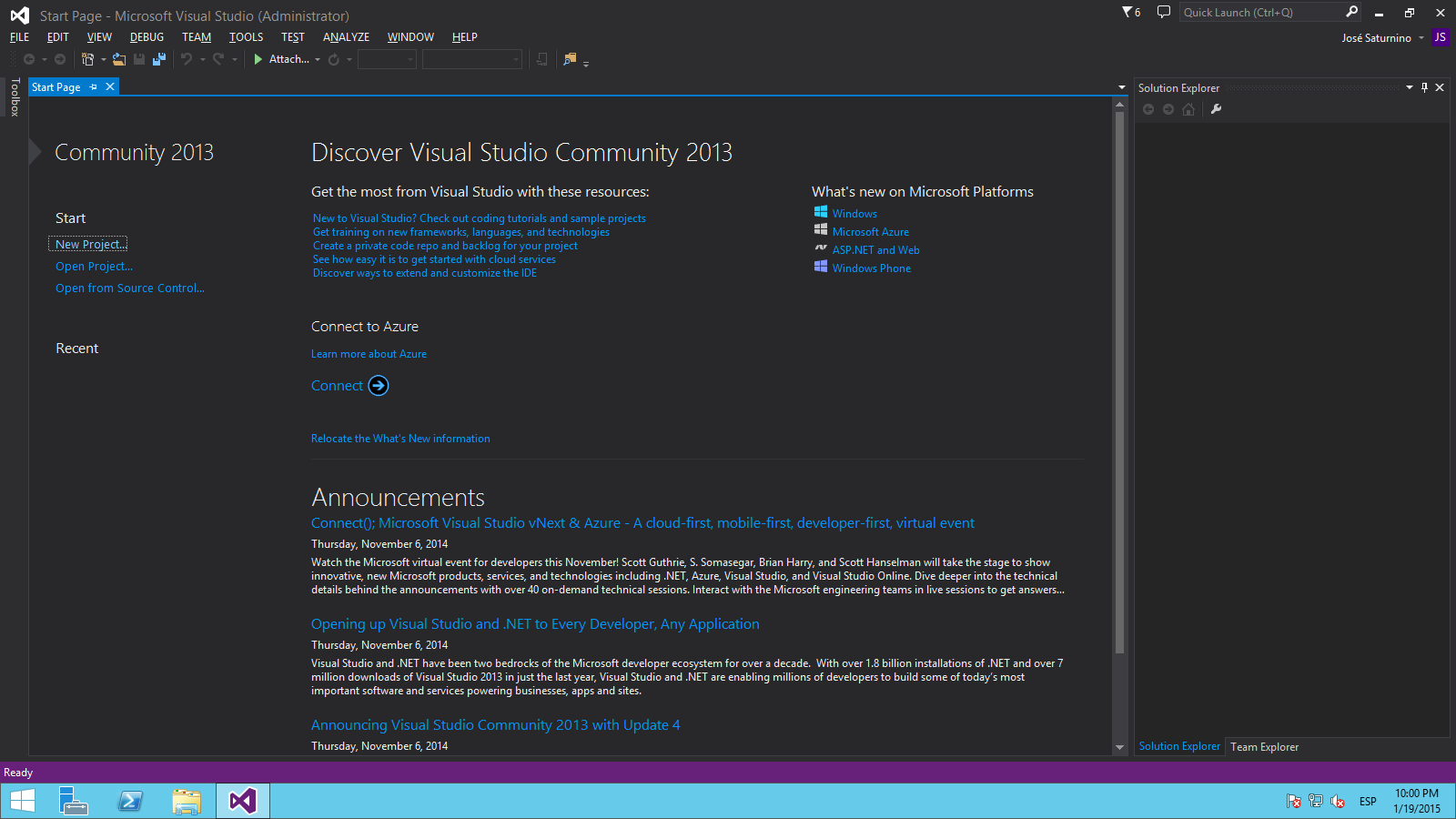
Task: Open Solution Explorer Properties wrench icon
Action: (1216, 109)
